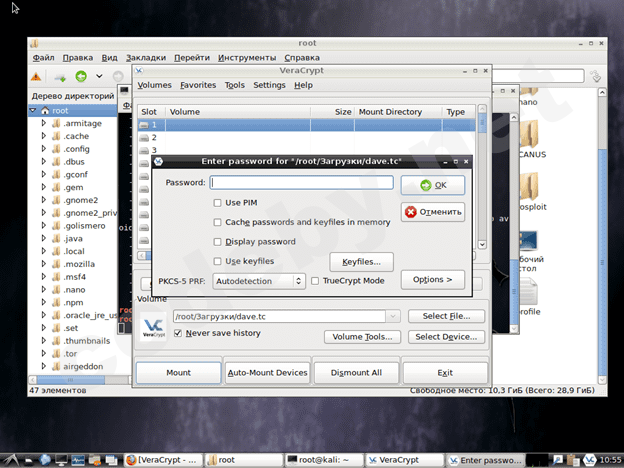Open the VeraCrypt Settings menu
The width and height of the screenshot is (624, 468).
coord(269,85)
